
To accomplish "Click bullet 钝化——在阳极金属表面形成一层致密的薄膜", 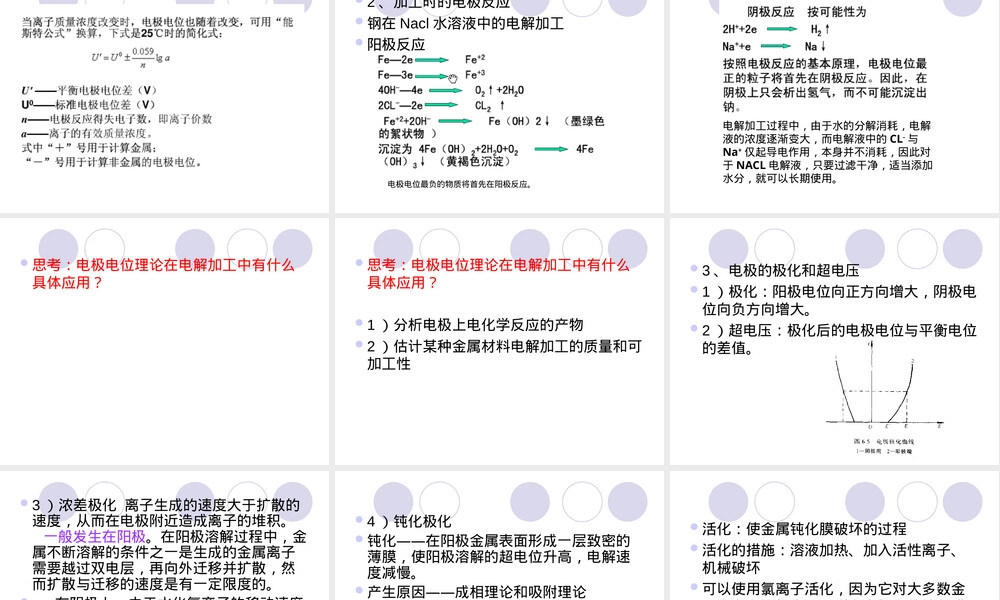I will click(x=498, y=556).
